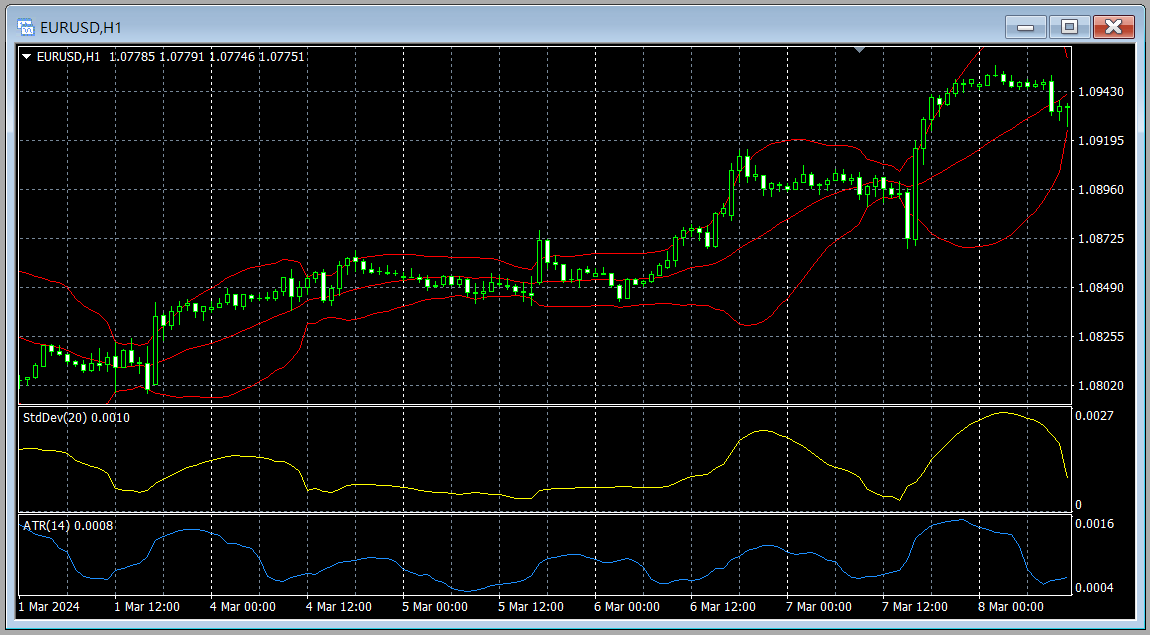Click the 6 Mar 12:00 time label
Viewport: 1150px width, 635px height.
pos(723,607)
